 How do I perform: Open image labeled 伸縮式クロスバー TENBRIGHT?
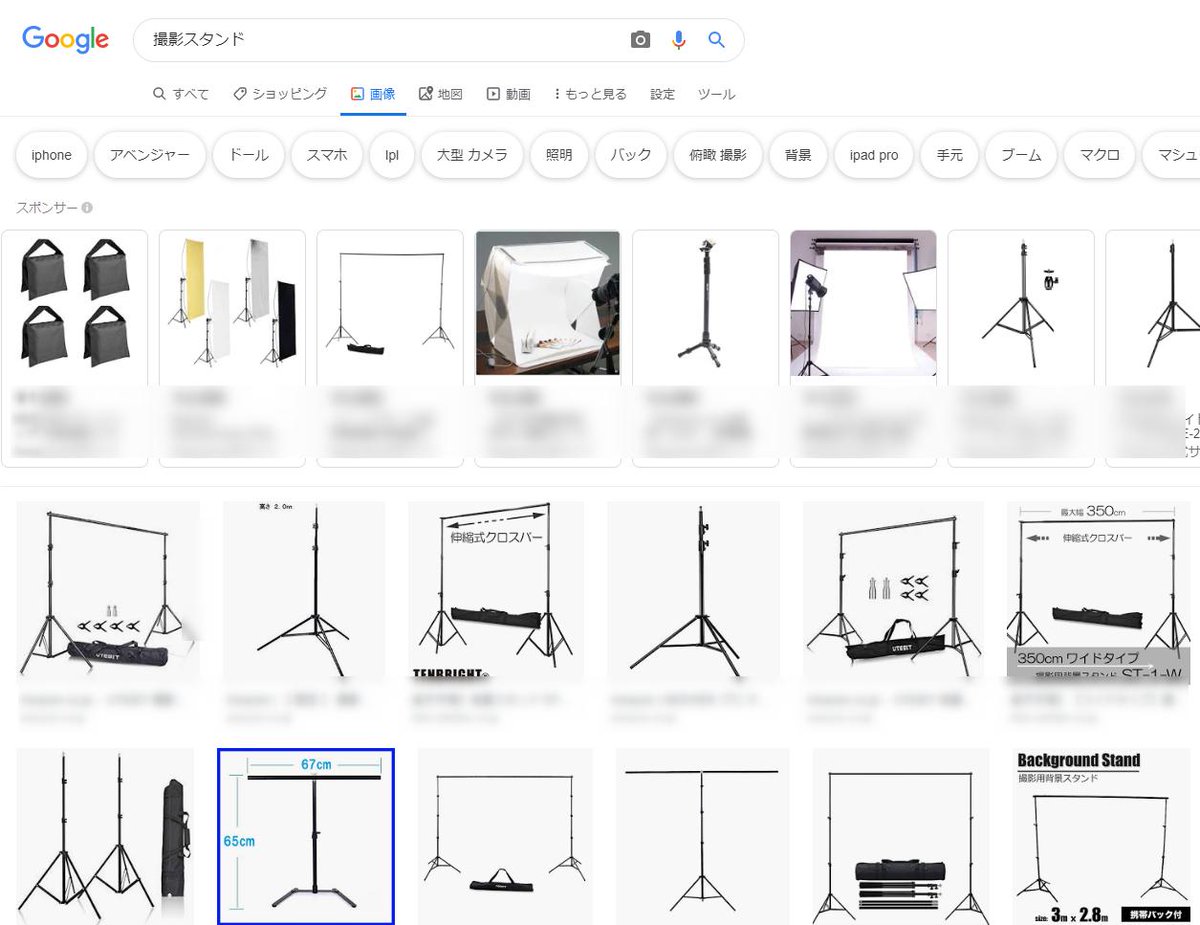pos(495,591)
